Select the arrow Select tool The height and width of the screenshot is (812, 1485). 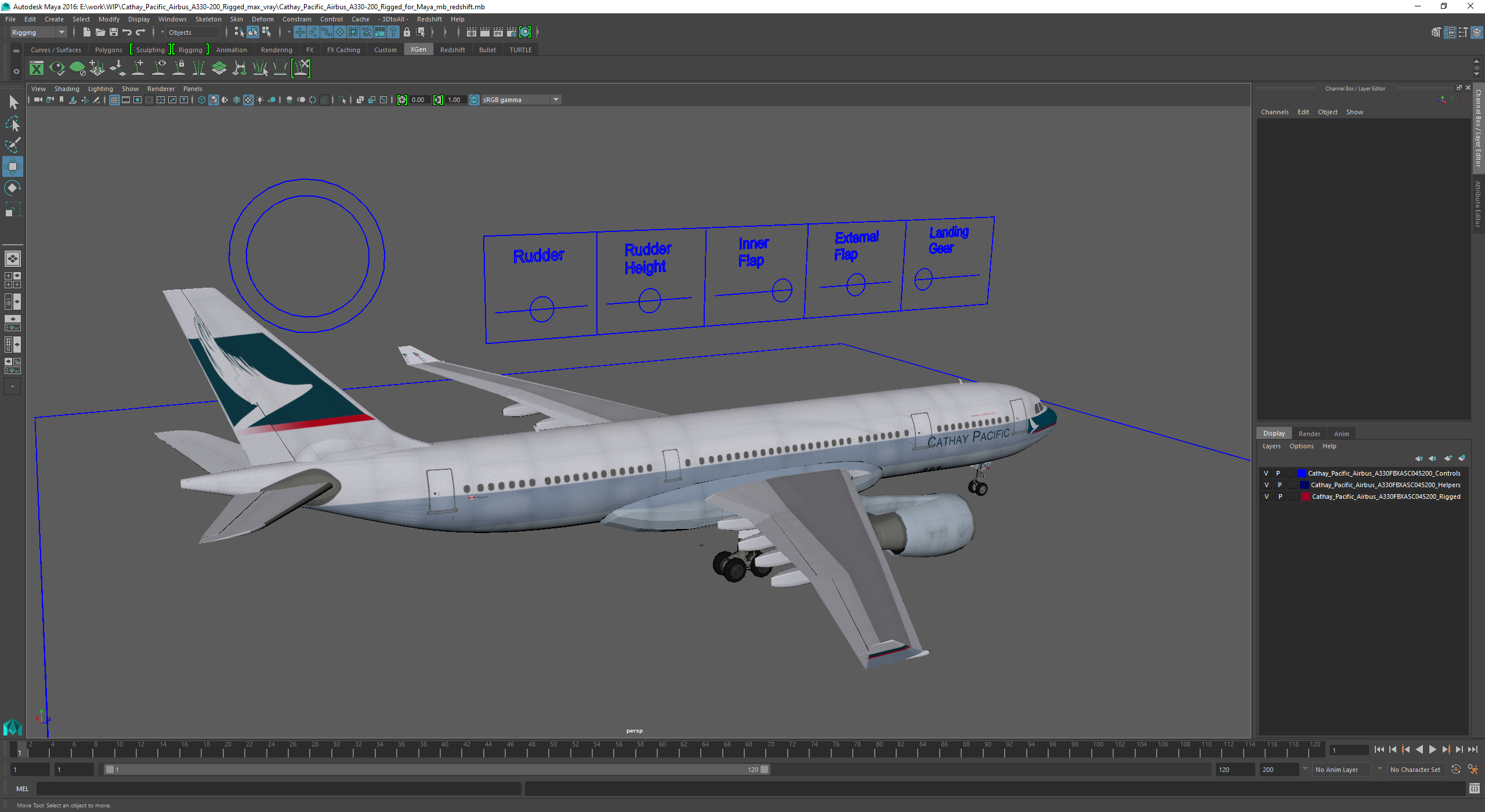pos(13,103)
